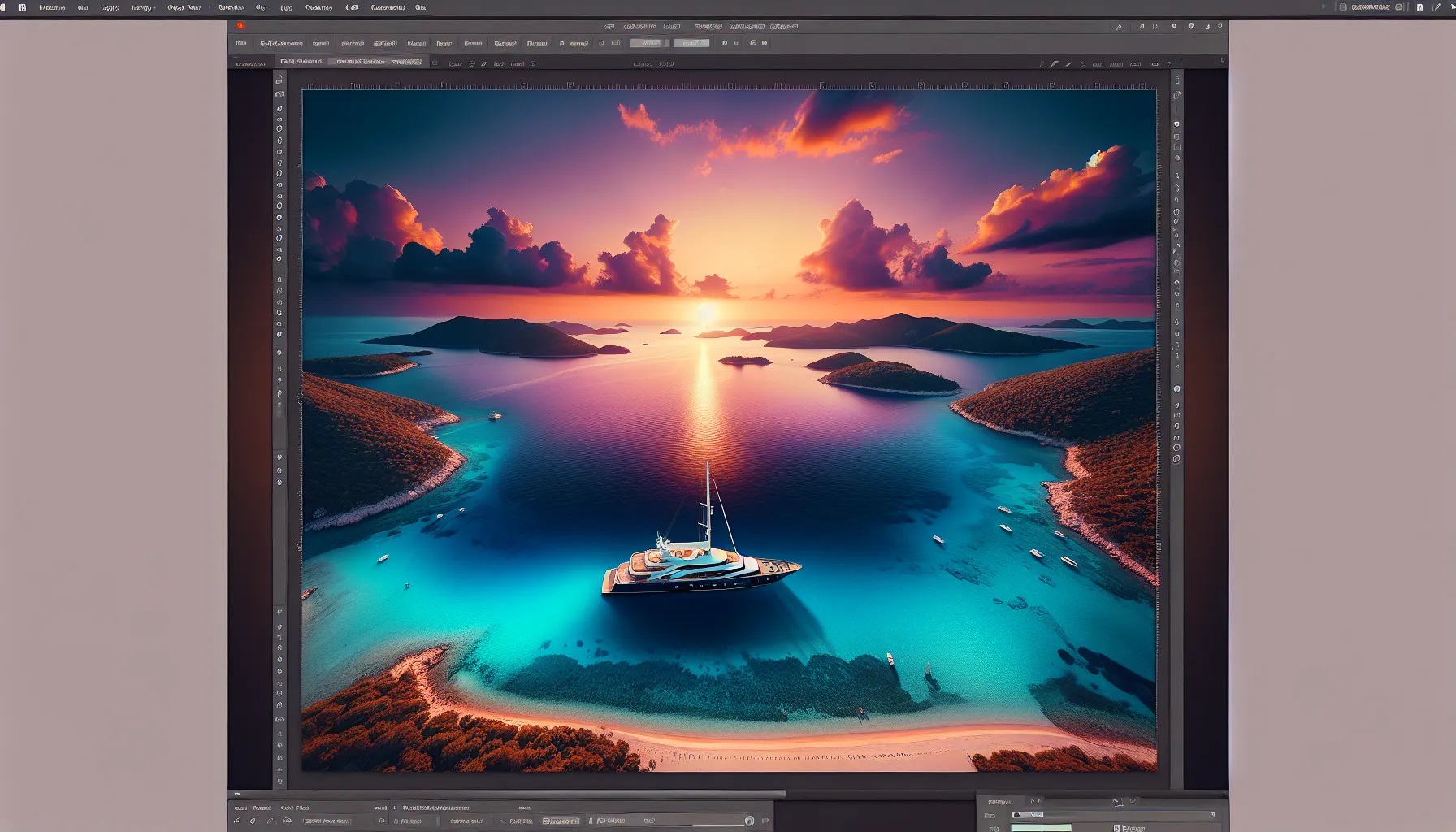Click the topmost tool in the left tool strip
Screen dimensions: 1456x832
click(279, 80)
